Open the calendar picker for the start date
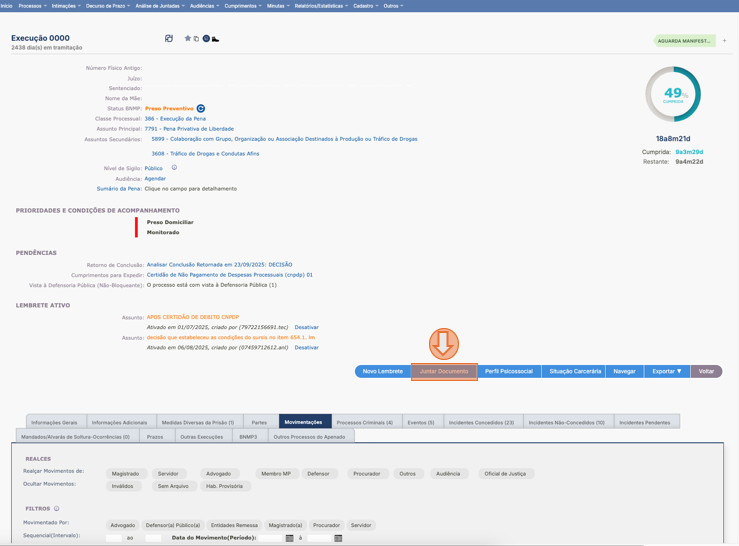This screenshot has height=546, width=739. (290, 538)
